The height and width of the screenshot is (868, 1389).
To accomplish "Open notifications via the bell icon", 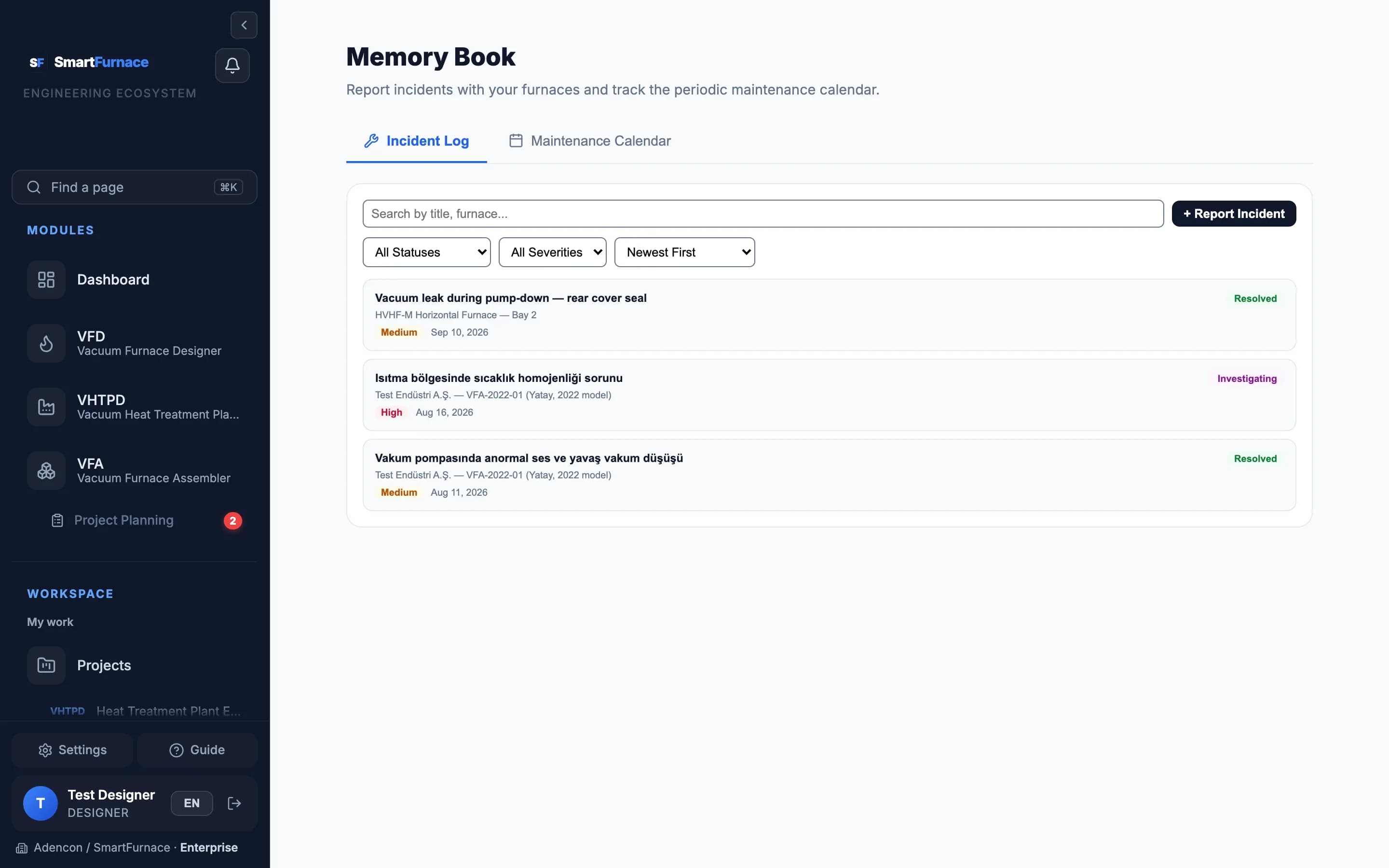I will (x=232, y=66).
